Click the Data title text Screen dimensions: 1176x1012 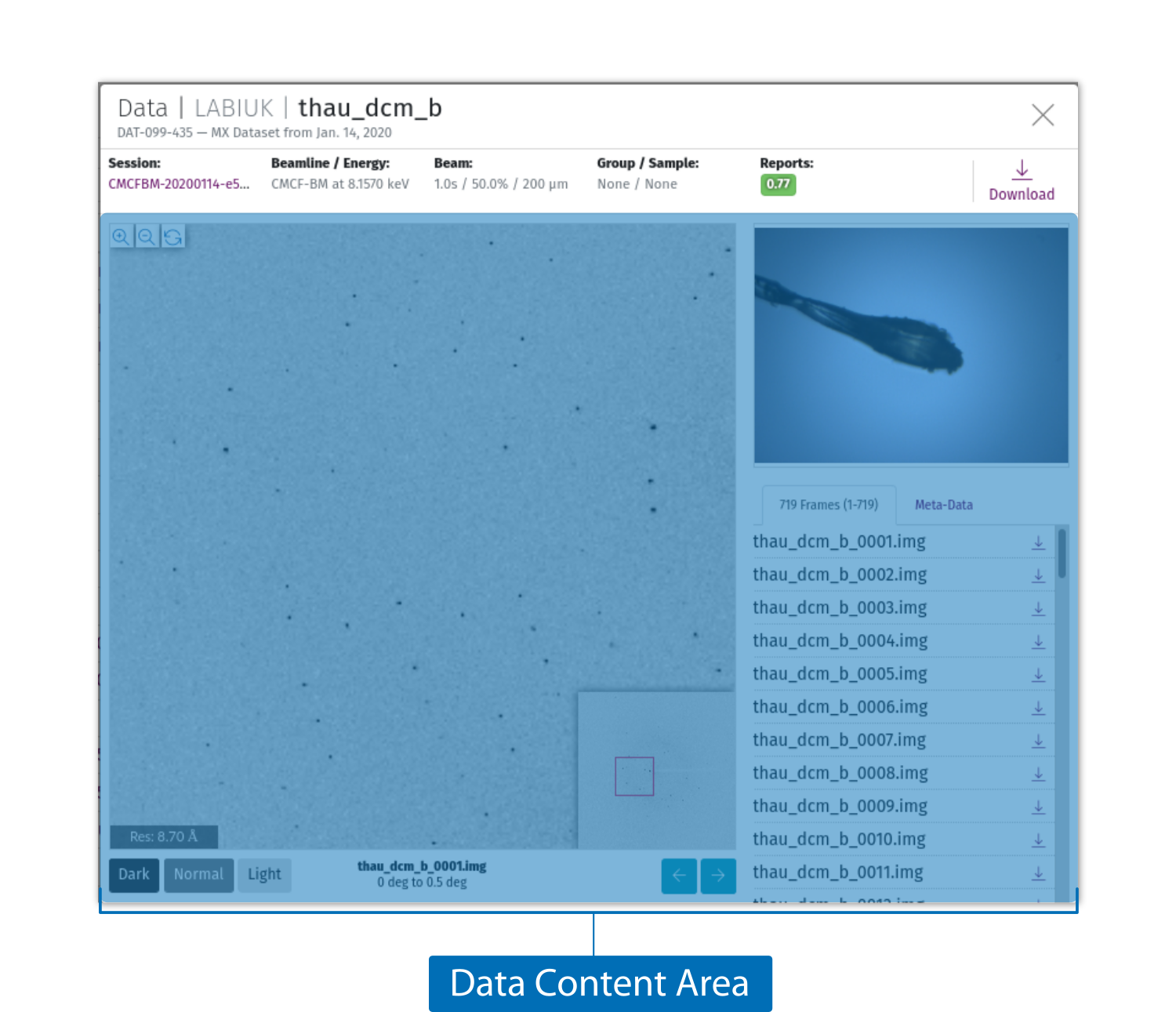[143, 108]
